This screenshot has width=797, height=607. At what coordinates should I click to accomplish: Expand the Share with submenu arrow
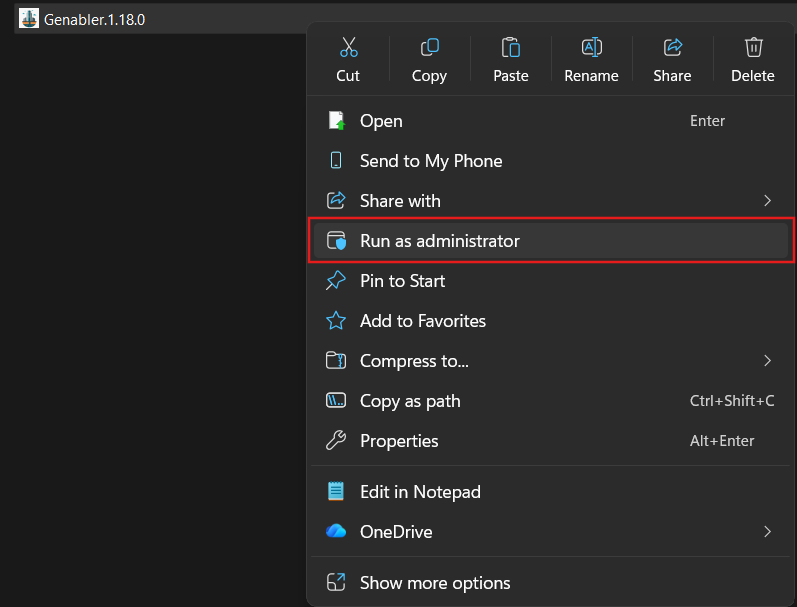pyautogui.click(x=767, y=201)
